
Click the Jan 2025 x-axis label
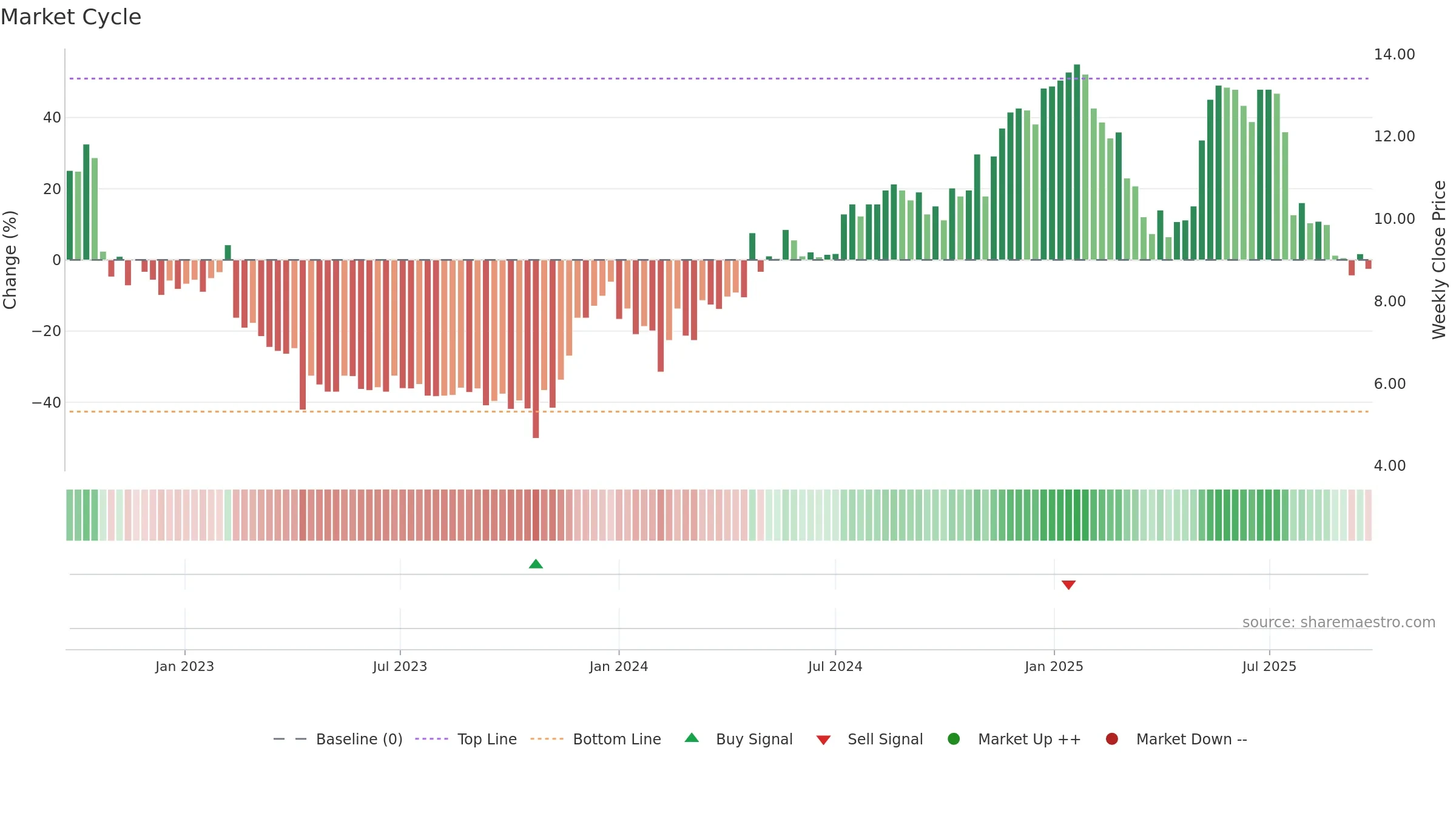1054,667
